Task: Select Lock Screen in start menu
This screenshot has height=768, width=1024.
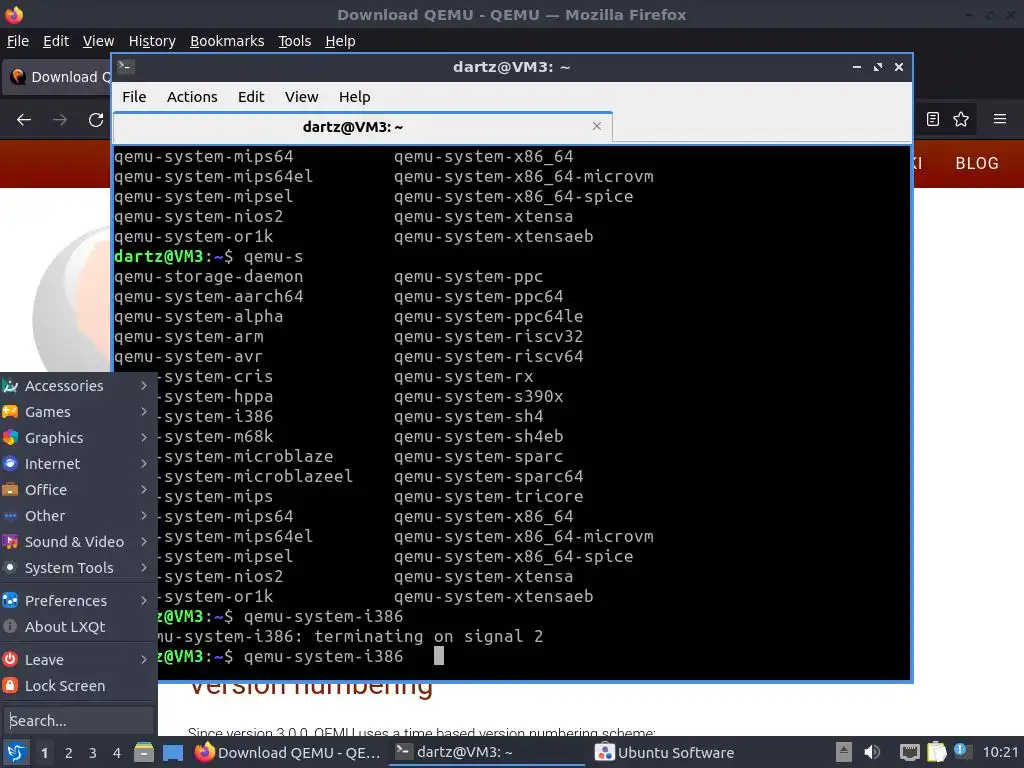Action: (76, 686)
